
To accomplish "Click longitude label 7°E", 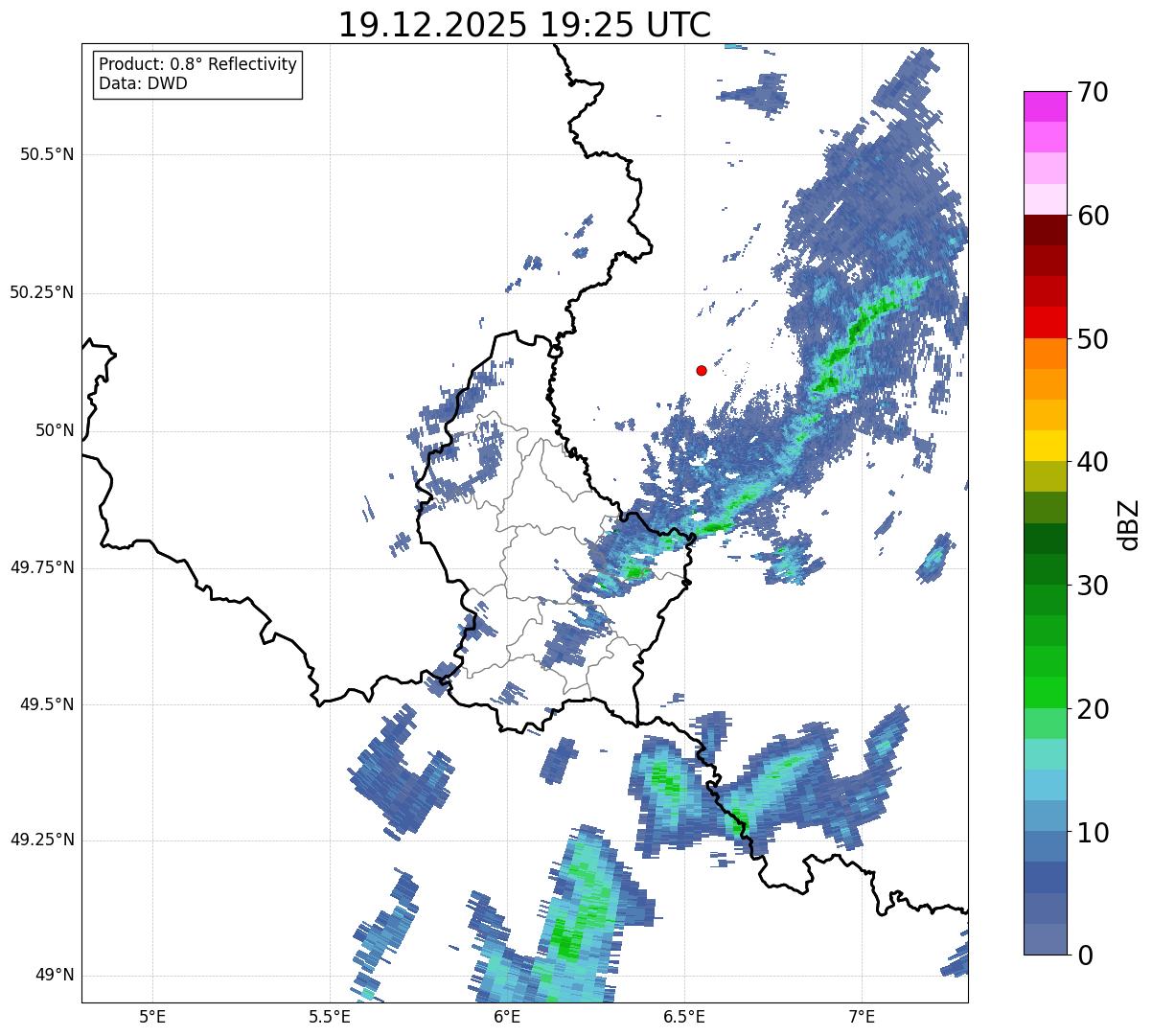I will tap(862, 1017).
